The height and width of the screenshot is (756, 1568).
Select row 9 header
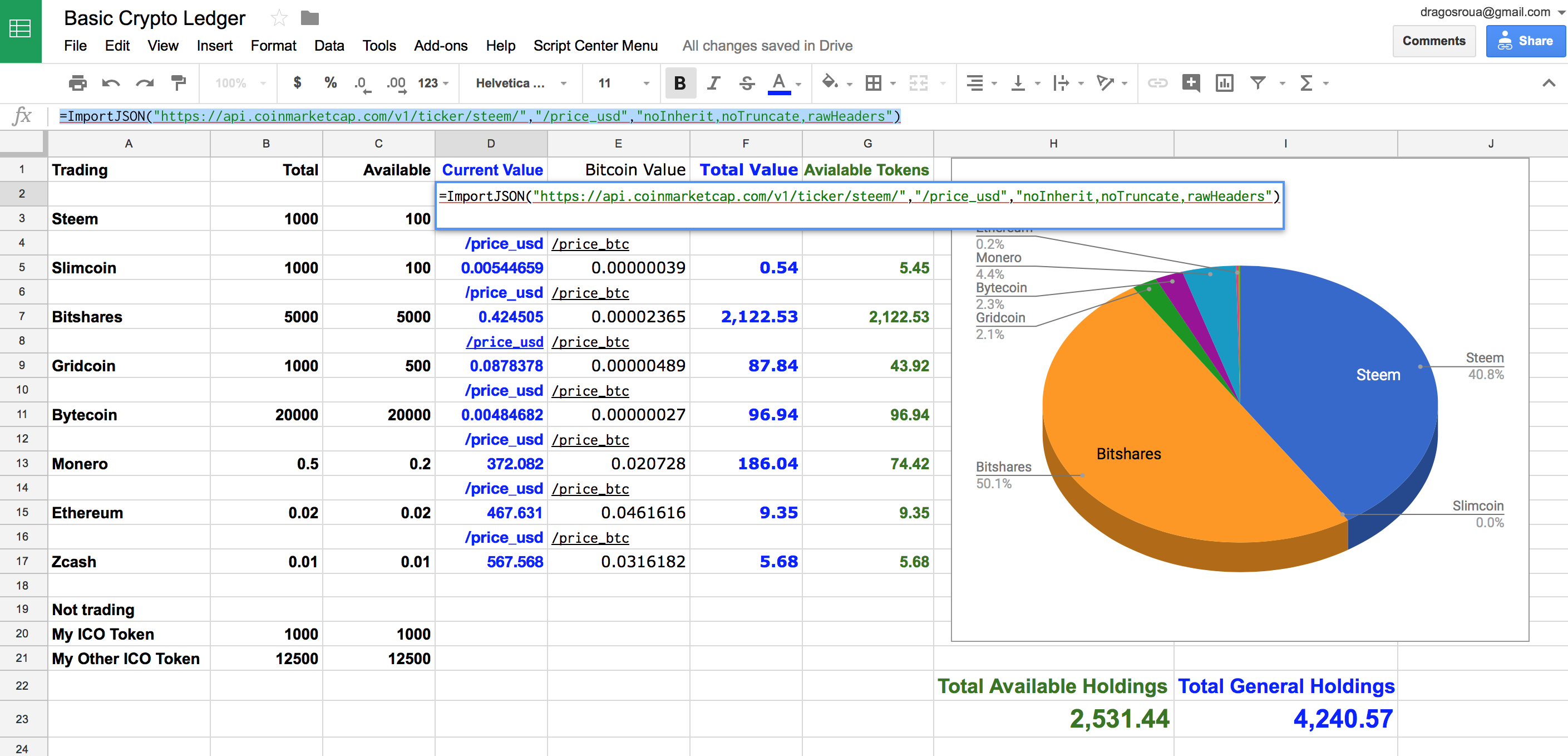coord(22,366)
